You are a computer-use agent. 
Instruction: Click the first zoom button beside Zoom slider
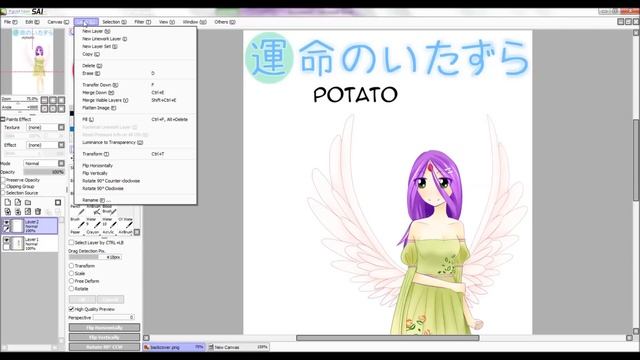point(44,100)
